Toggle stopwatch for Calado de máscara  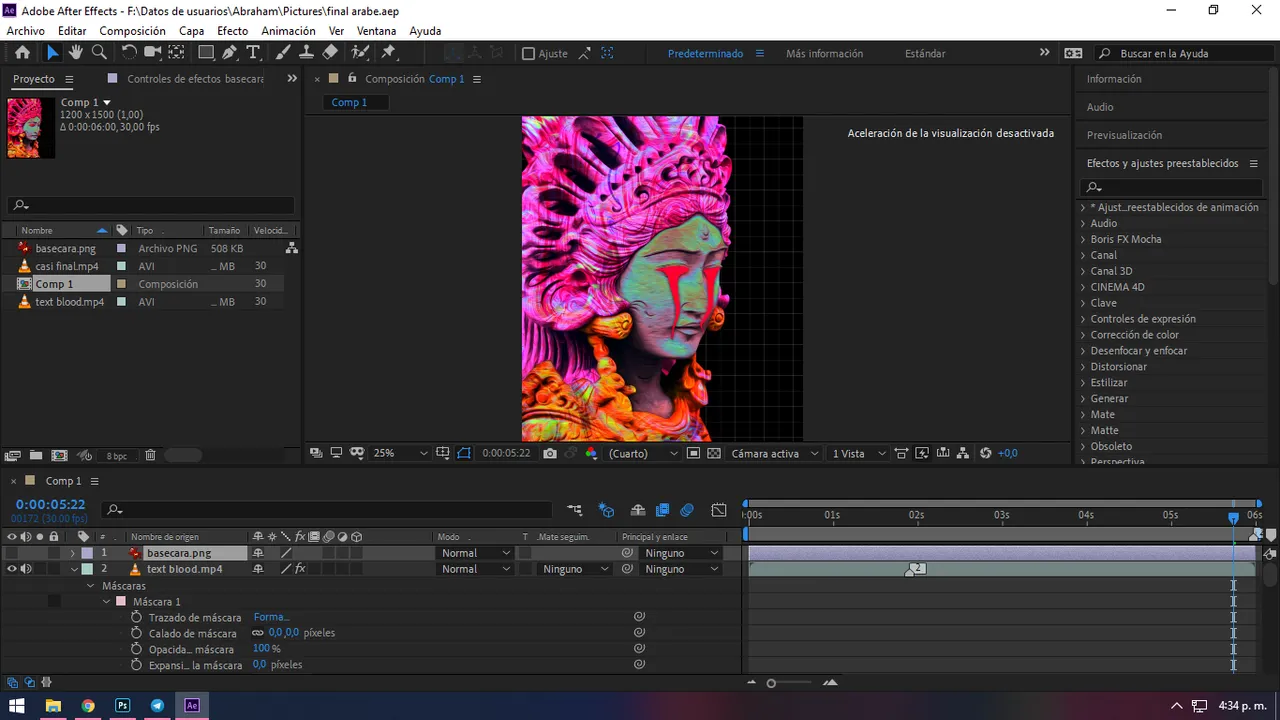point(136,633)
